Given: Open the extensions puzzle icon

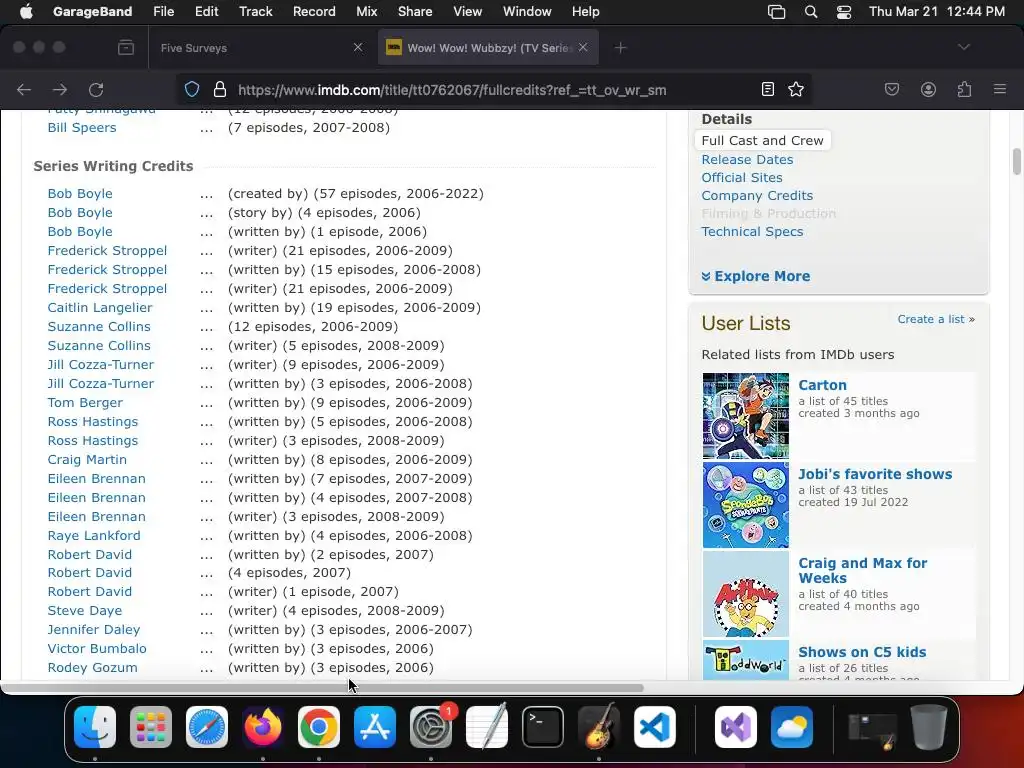Looking at the screenshot, I should click(965, 89).
